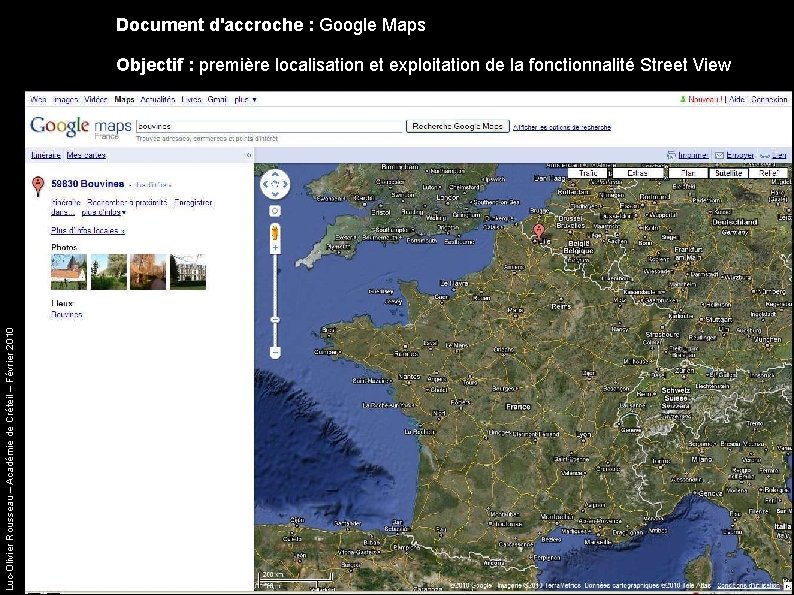Click the red marker A on the map
This screenshot has width=794, height=595.
point(539,231)
